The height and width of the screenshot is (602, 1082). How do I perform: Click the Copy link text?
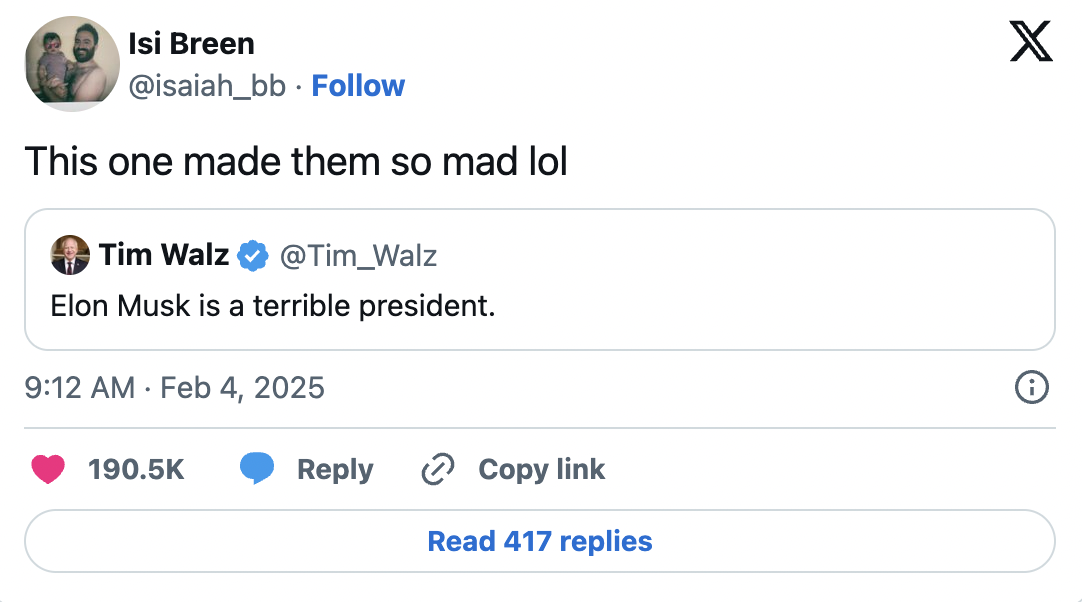coord(541,469)
